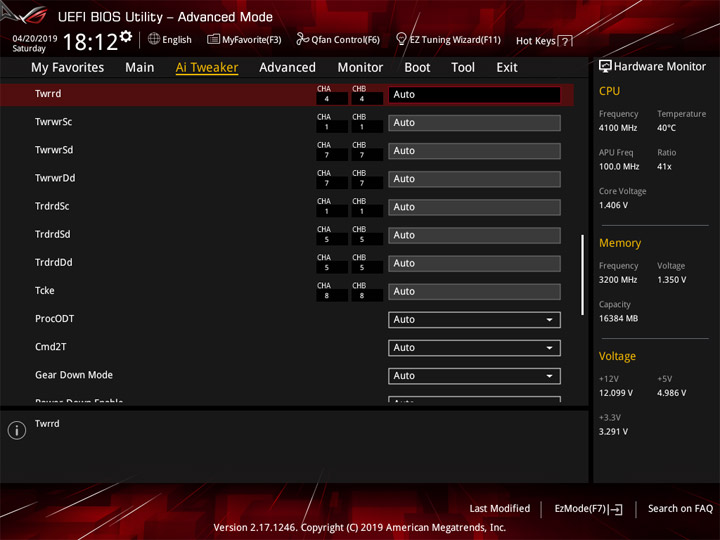Click the Tcke Auto input field
720x540 pixels.
[474, 292]
